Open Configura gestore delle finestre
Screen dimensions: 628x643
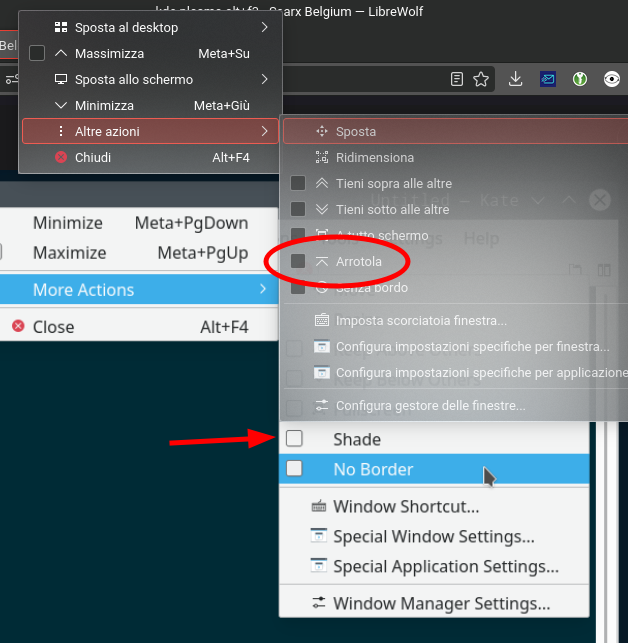[455, 405]
